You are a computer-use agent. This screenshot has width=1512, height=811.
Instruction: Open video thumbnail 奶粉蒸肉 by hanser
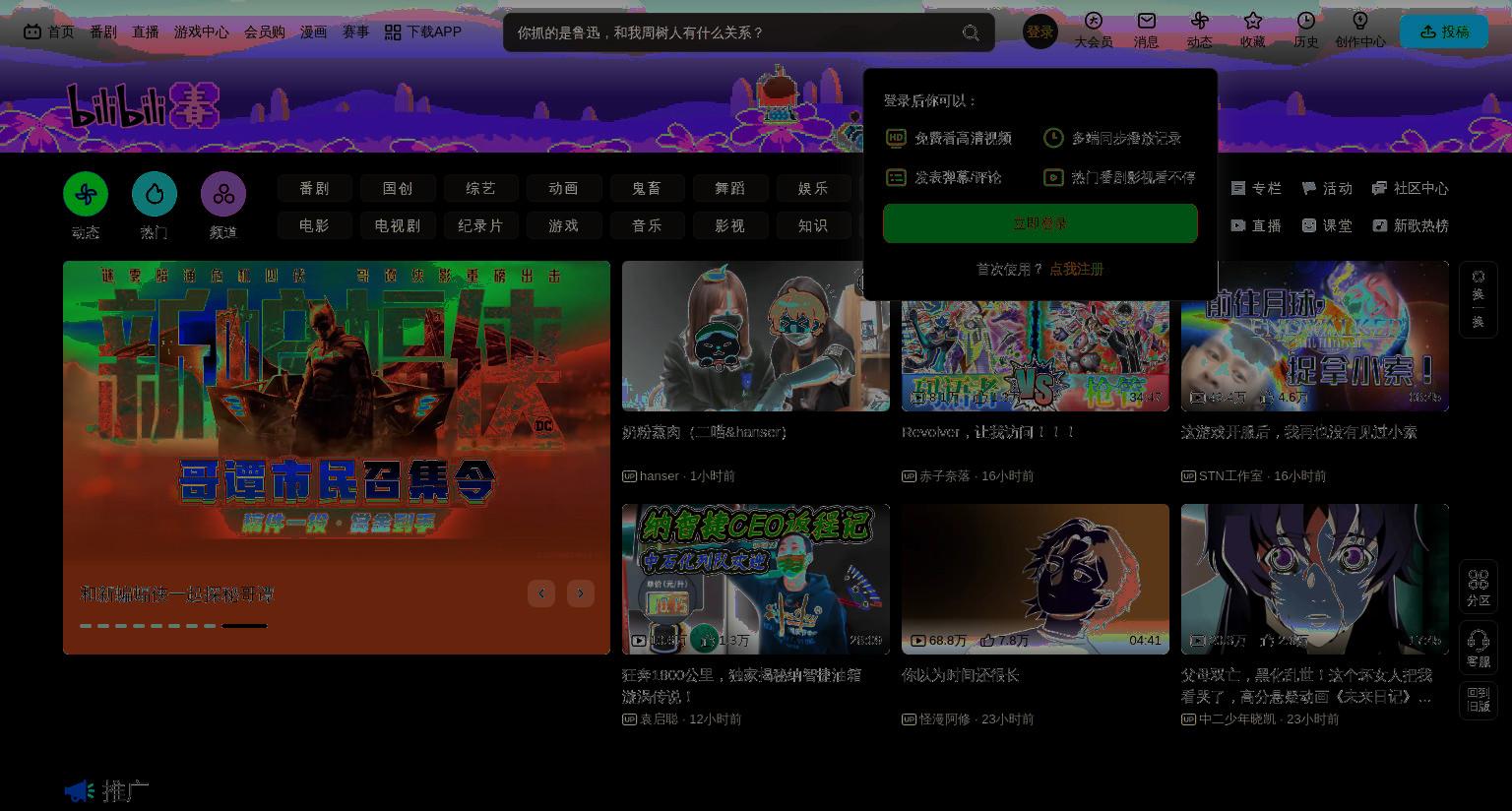756,336
